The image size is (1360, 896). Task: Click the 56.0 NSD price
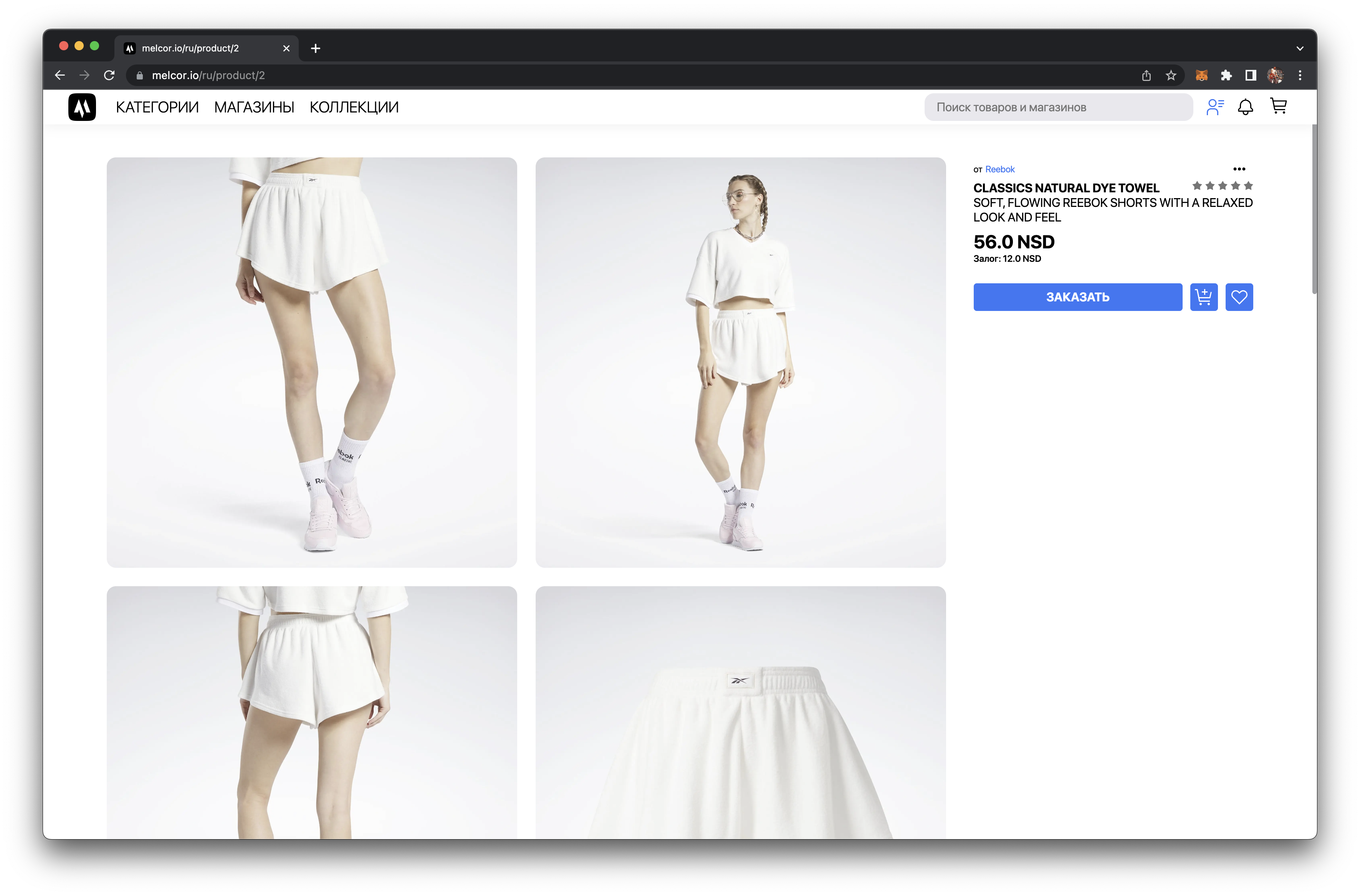[1014, 242]
